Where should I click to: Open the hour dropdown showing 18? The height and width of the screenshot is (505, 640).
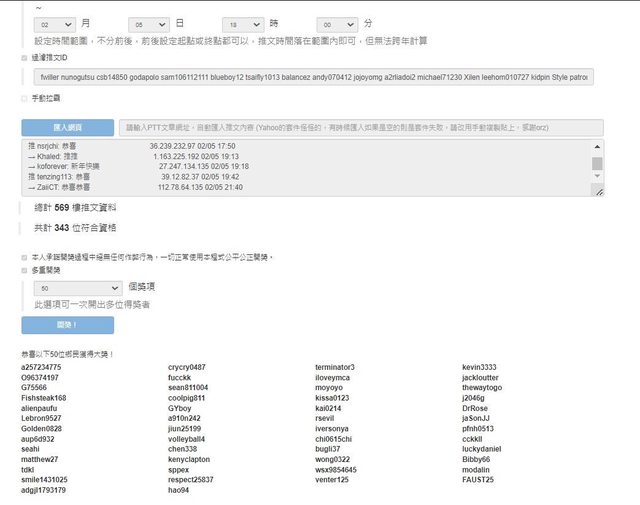click(244, 24)
